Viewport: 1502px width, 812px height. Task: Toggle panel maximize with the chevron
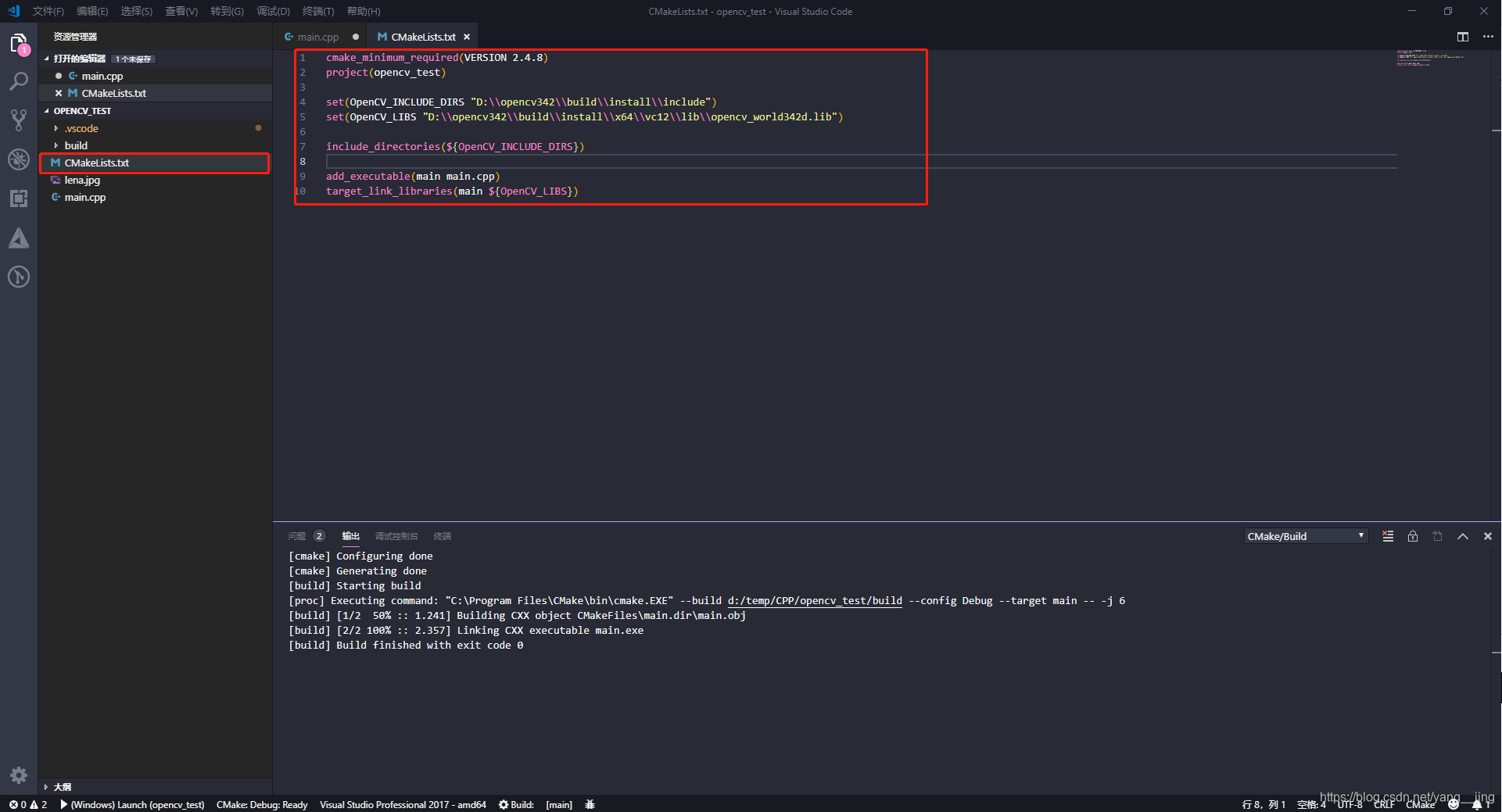coord(1462,536)
